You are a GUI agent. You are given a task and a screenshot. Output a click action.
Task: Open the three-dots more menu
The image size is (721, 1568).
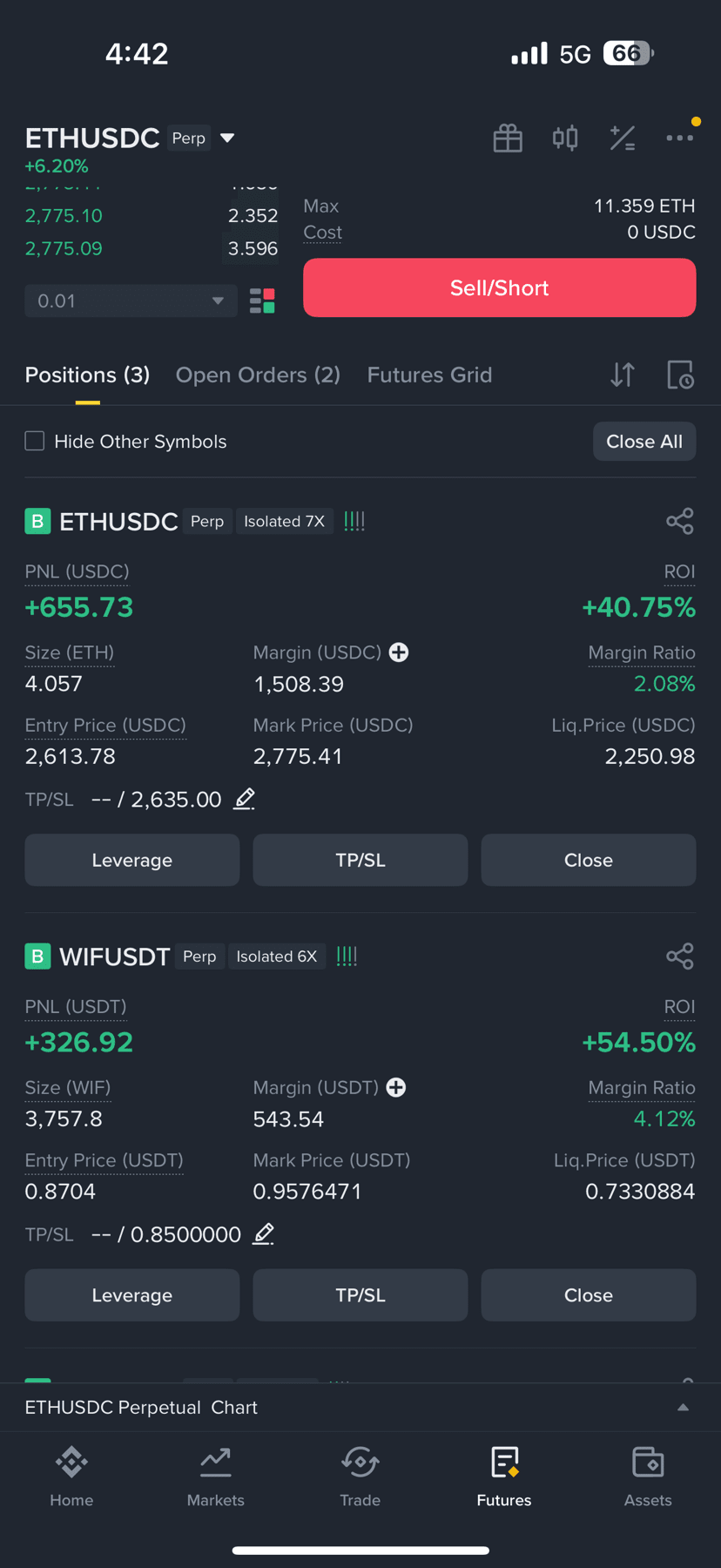click(680, 138)
